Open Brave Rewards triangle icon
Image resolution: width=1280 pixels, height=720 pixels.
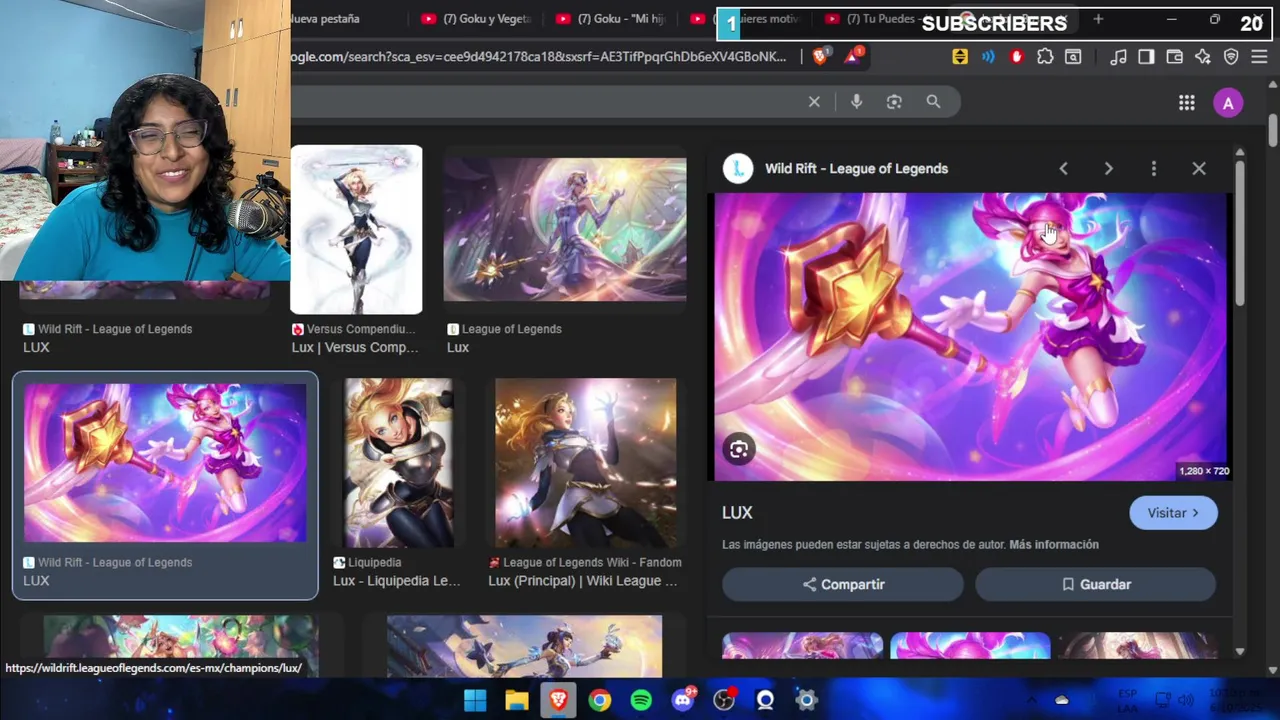coord(853,57)
